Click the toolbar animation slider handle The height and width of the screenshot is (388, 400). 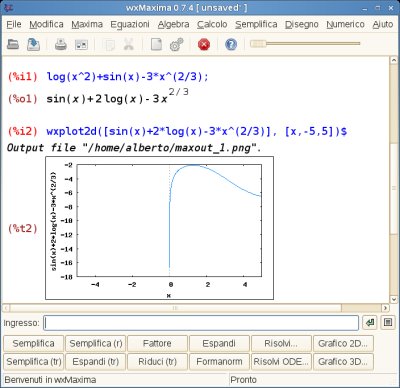coord(258,44)
